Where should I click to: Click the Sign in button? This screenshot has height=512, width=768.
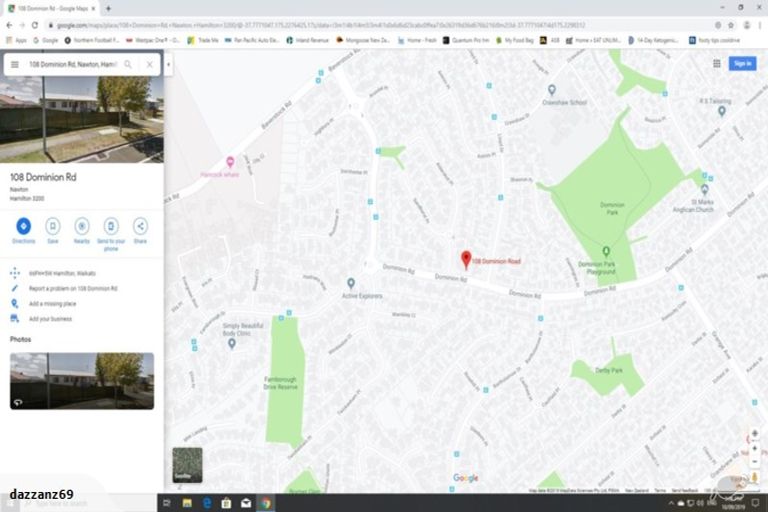tap(742, 63)
